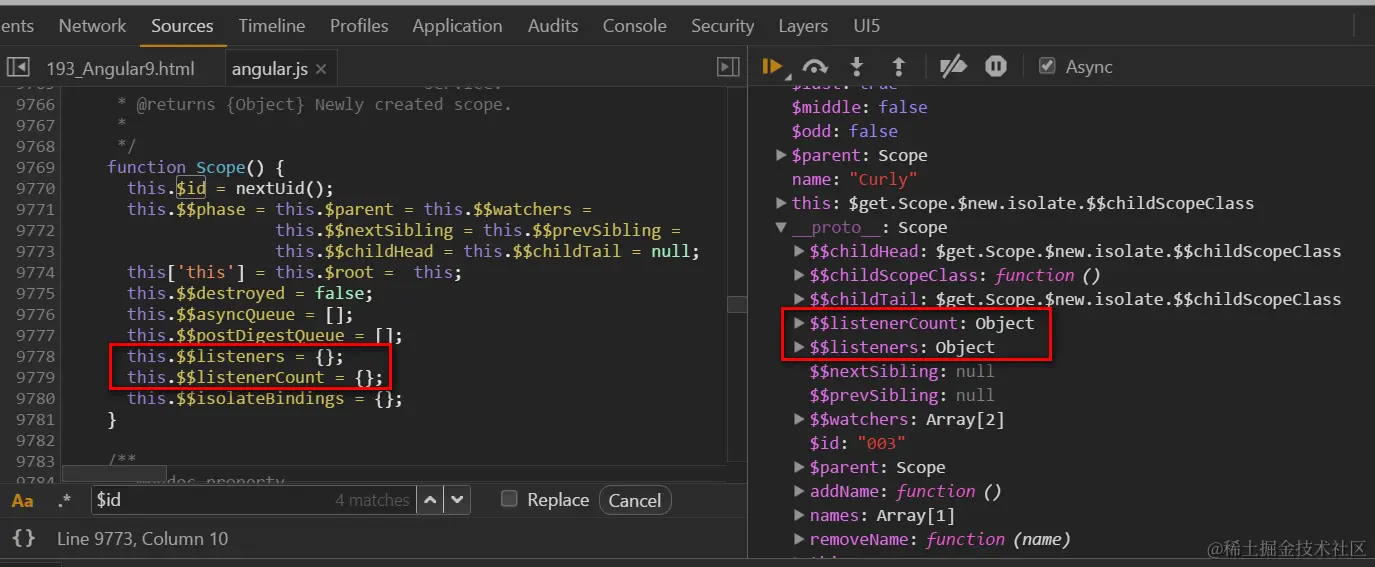Resume script execution with the play button
The width and height of the screenshot is (1375, 567).
pos(771,67)
